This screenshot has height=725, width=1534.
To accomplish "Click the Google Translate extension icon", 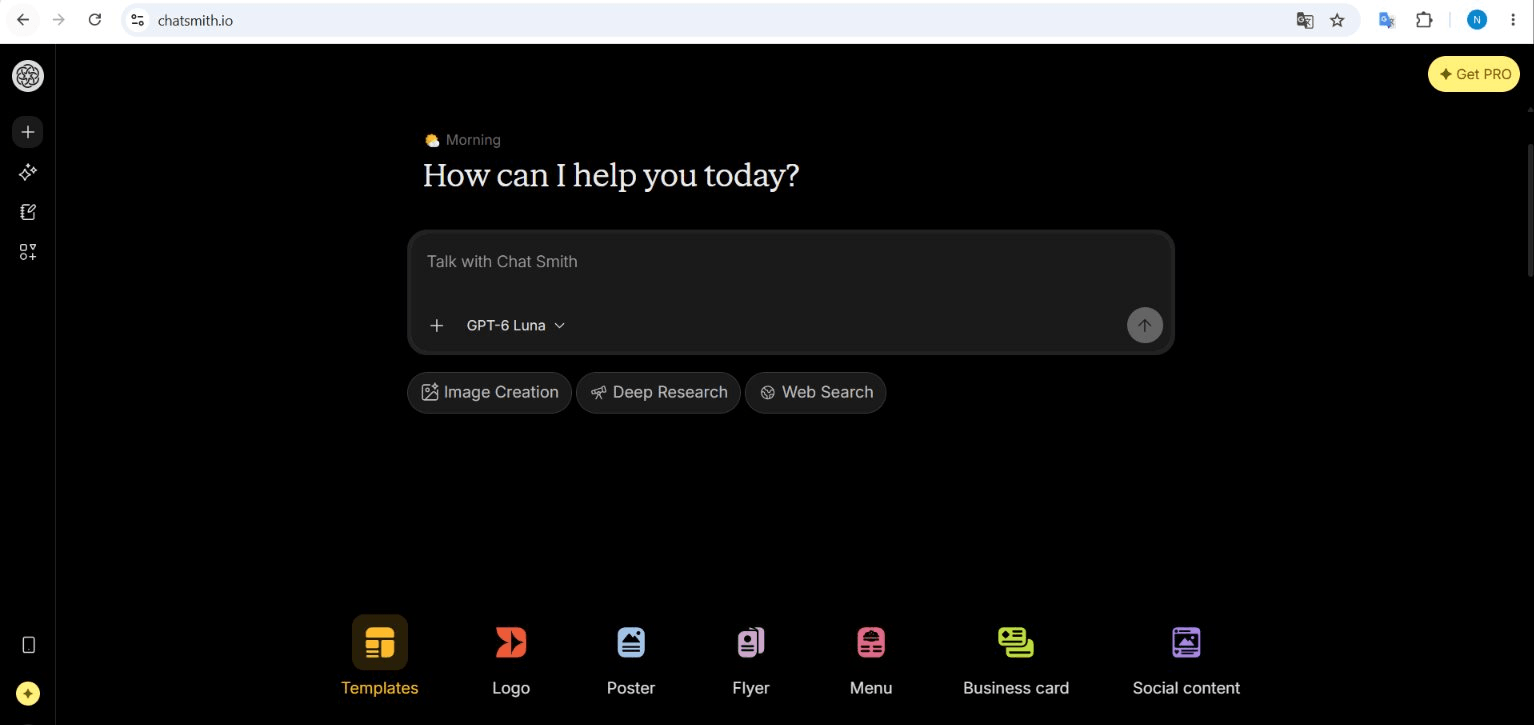I will pyautogui.click(x=1387, y=20).
